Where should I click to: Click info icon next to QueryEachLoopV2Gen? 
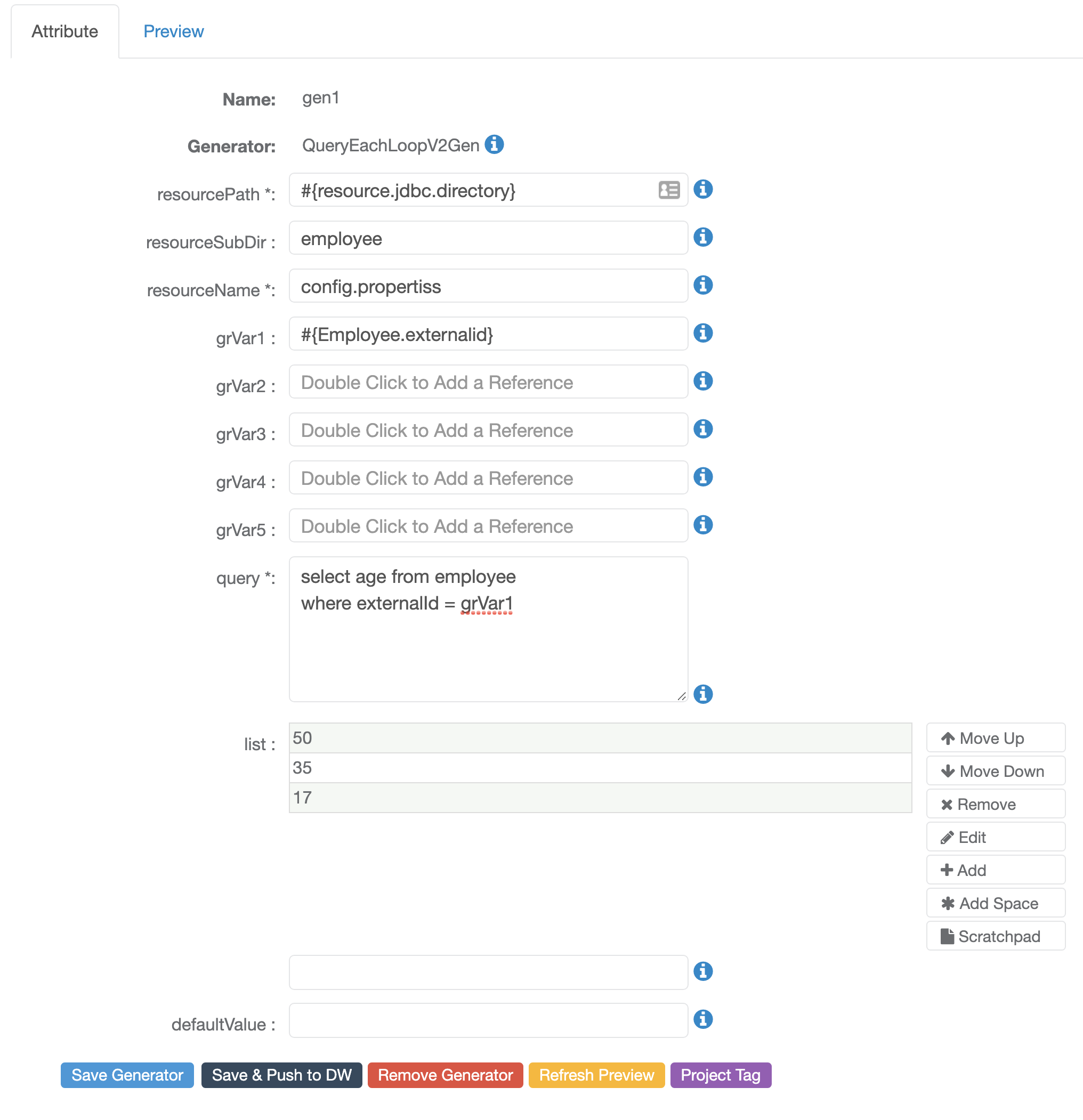pyautogui.click(x=494, y=144)
